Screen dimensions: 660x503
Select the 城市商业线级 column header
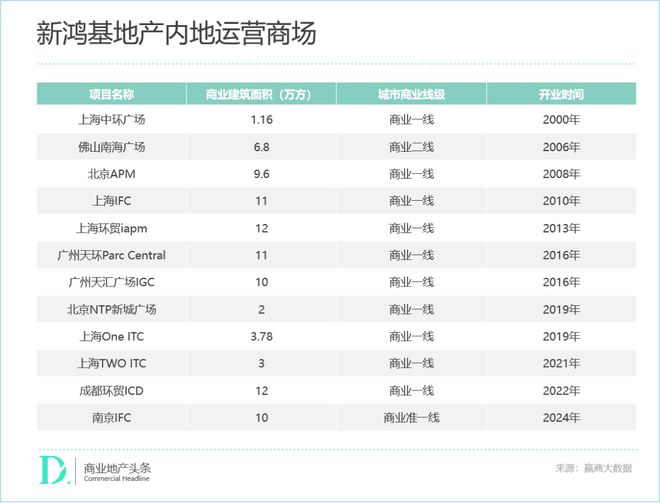click(411, 94)
